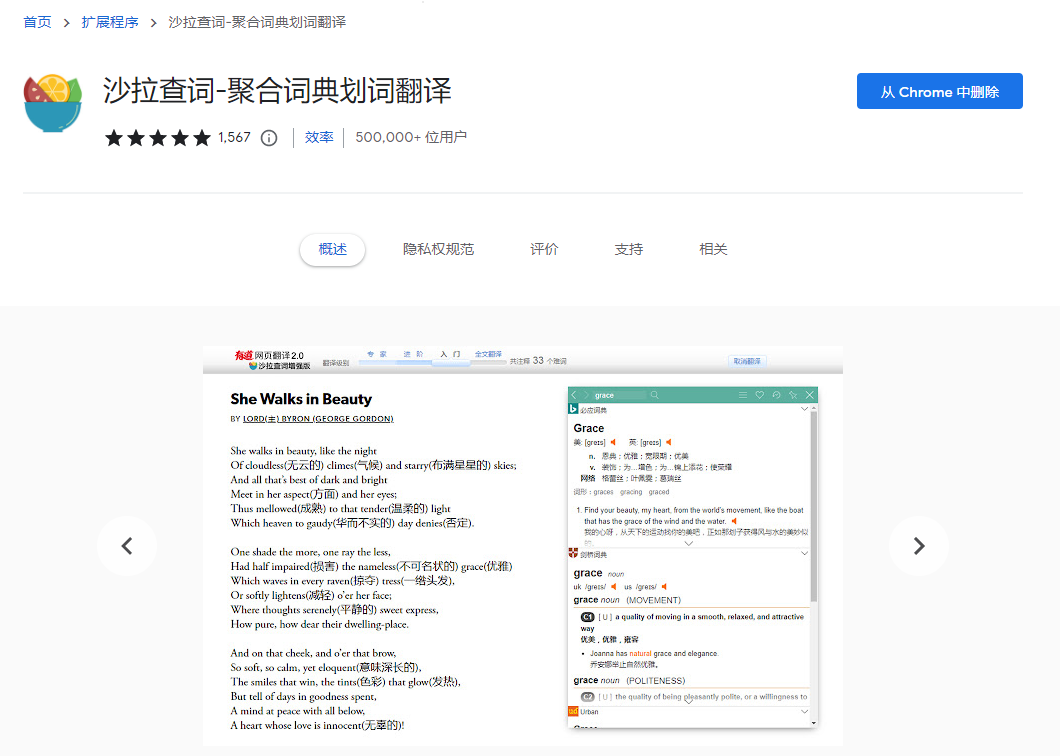Click the dictionary panel scrollbar
The height and width of the screenshot is (756, 1060).
(x=813, y=504)
